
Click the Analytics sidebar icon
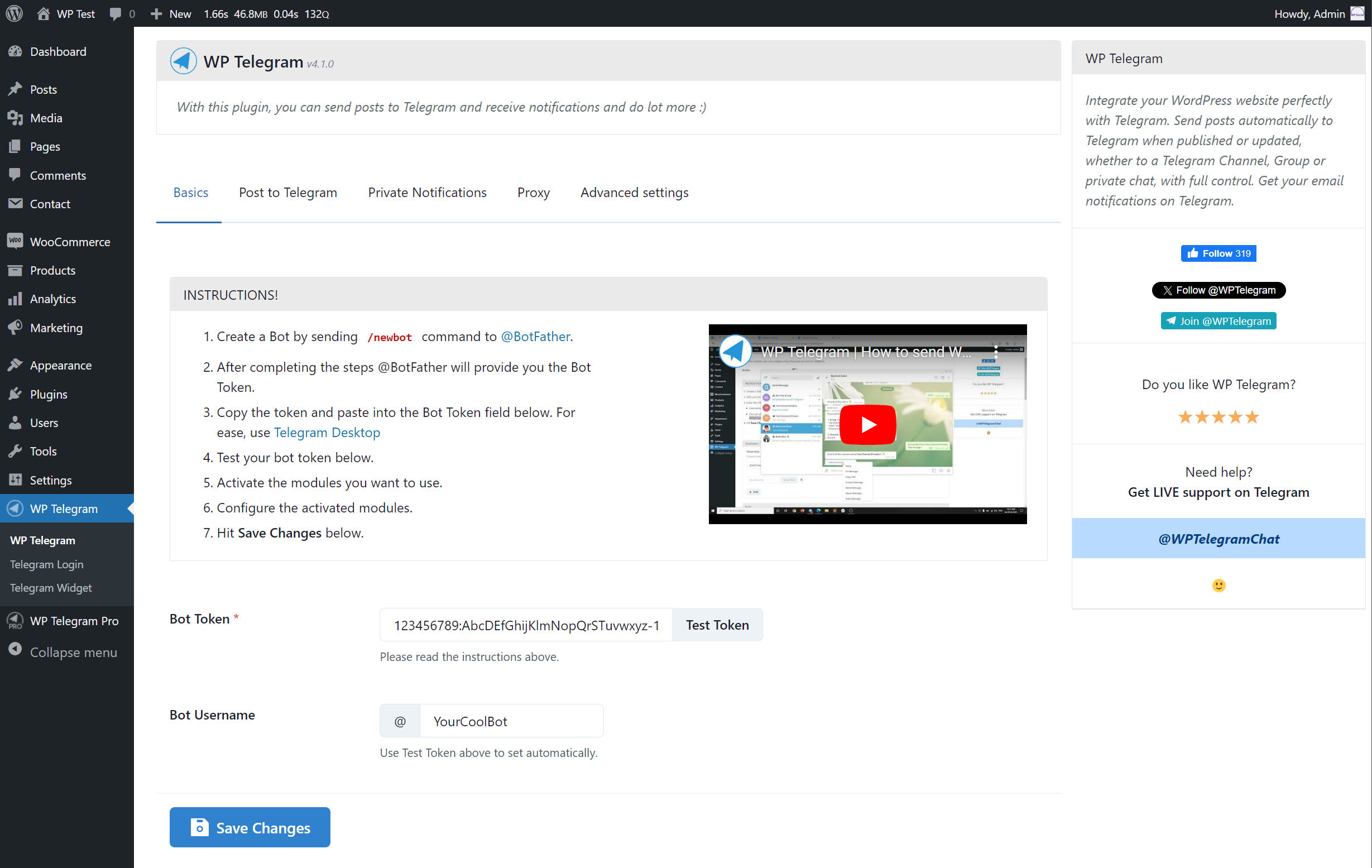tap(15, 298)
